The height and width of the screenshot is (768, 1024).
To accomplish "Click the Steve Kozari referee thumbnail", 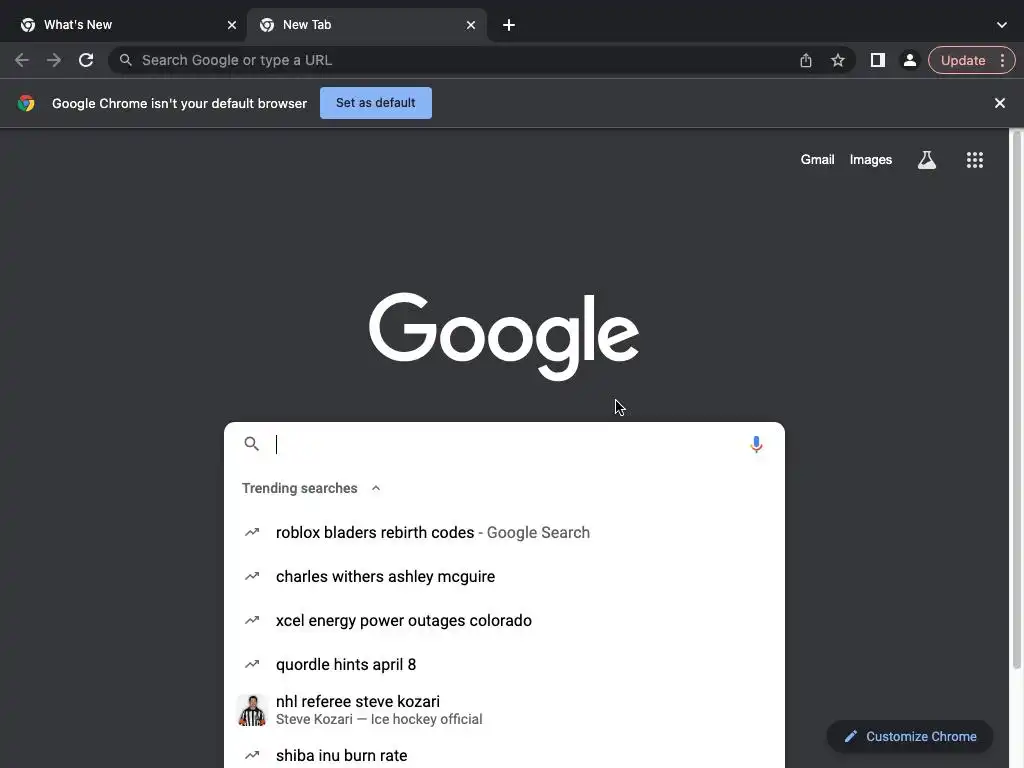I will point(252,710).
